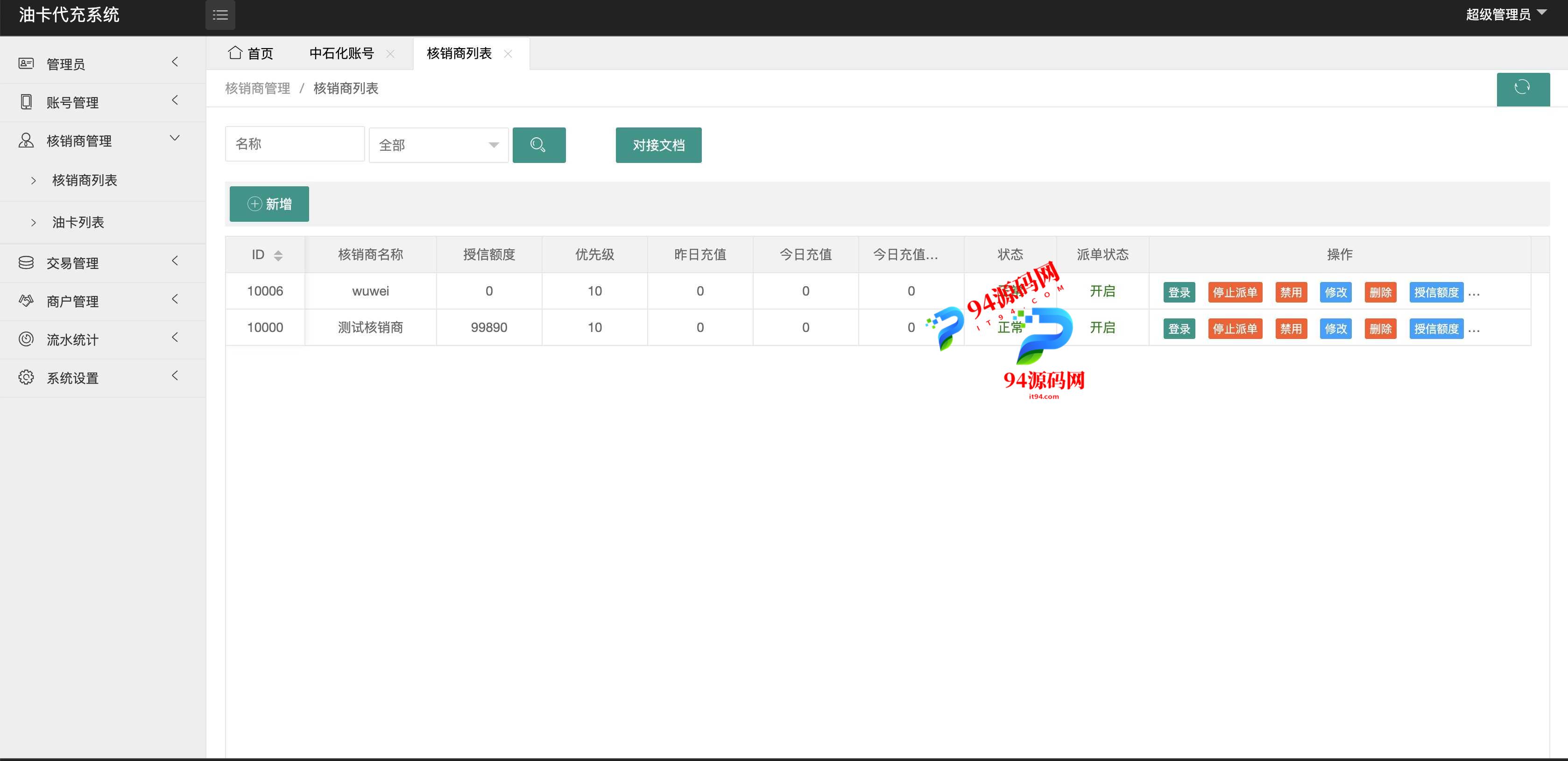Viewport: 1568px width, 761px height.
Task: Click 修改 for the 测试核销商 row
Action: click(x=1335, y=329)
